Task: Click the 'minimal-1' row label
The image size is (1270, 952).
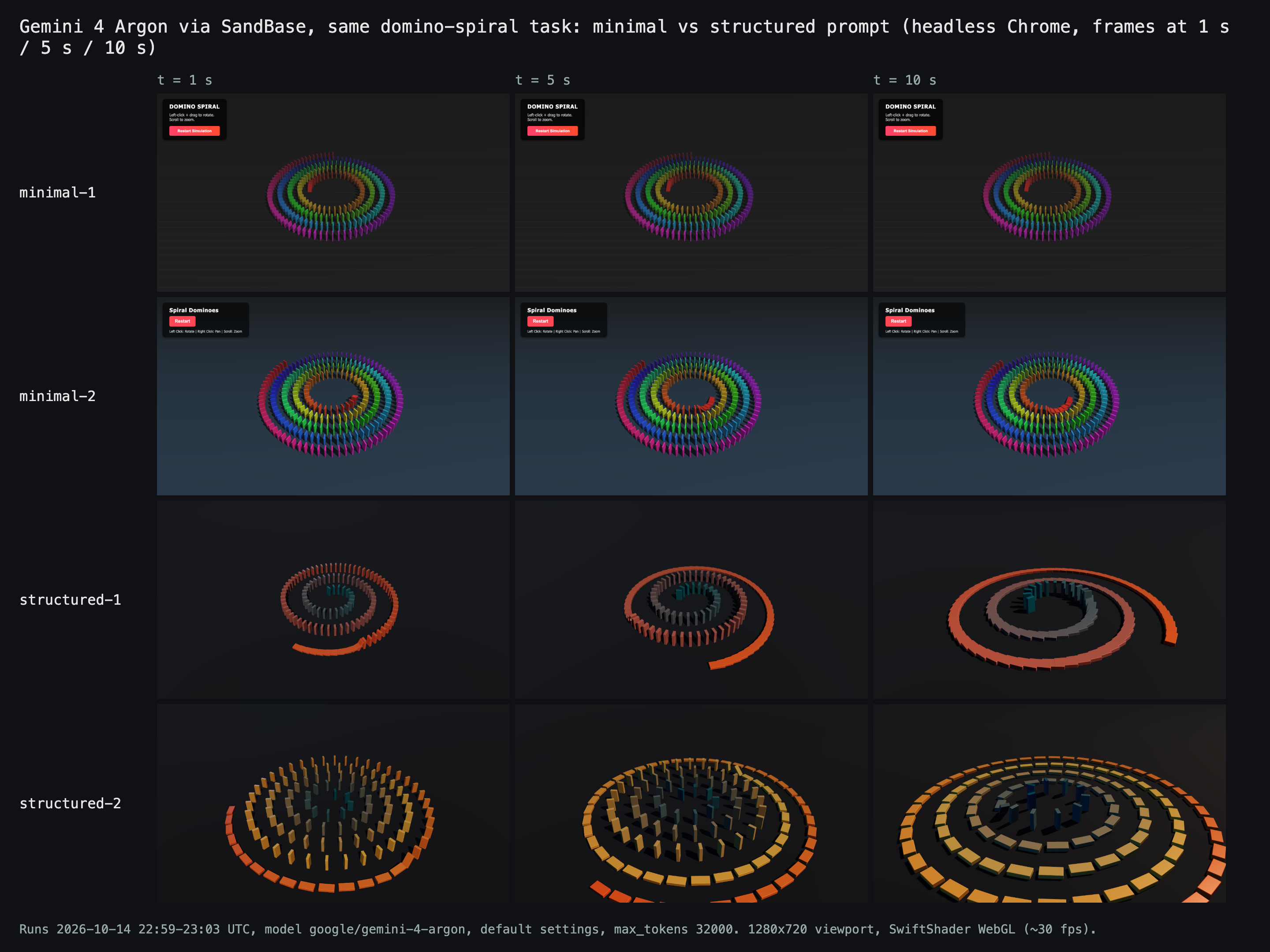Action: (57, 192)
